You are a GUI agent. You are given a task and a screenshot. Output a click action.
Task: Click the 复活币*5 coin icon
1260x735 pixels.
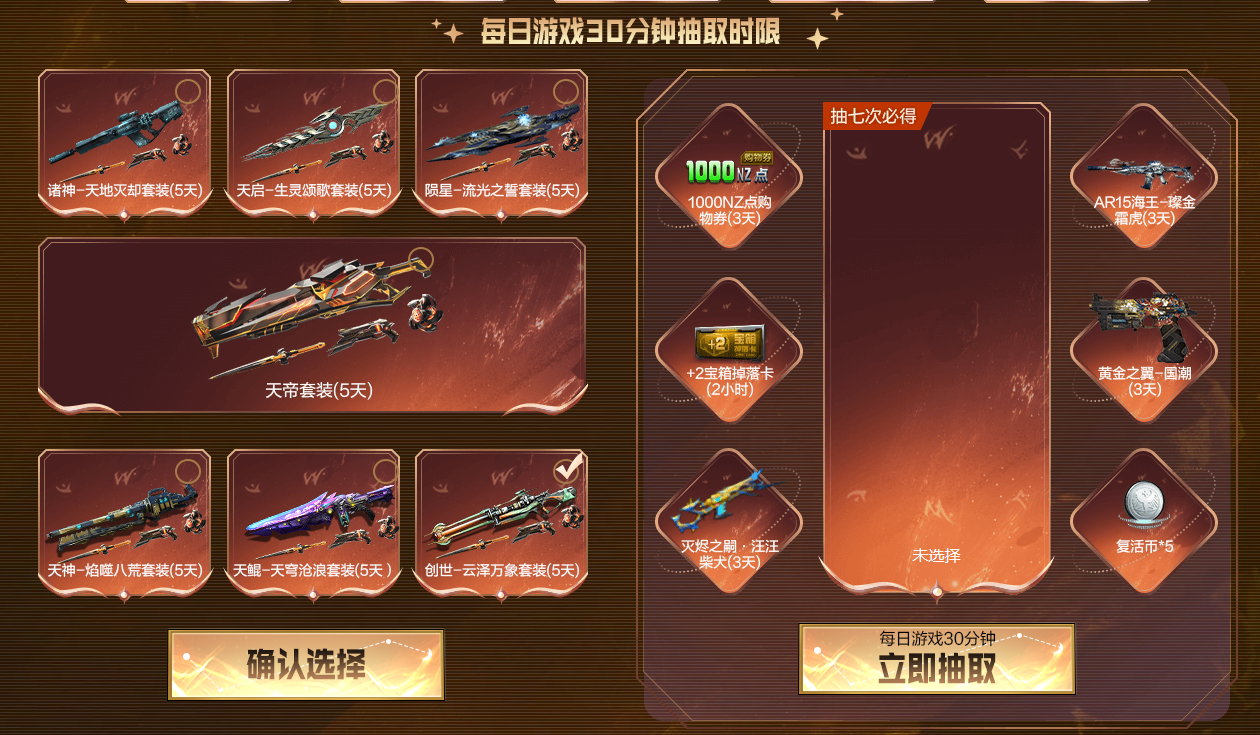pyautogui.click(x=1143, y=500)
